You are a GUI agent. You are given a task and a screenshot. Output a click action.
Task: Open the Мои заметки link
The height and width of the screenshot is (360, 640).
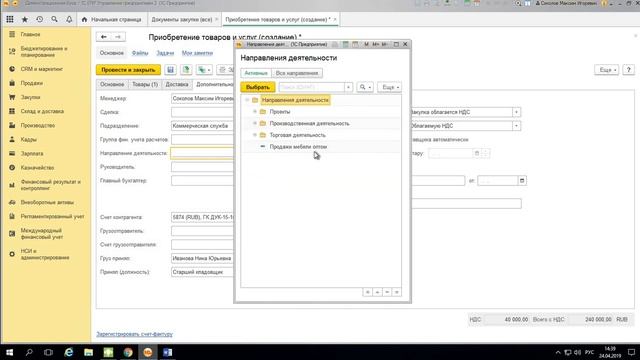(197, 53)
